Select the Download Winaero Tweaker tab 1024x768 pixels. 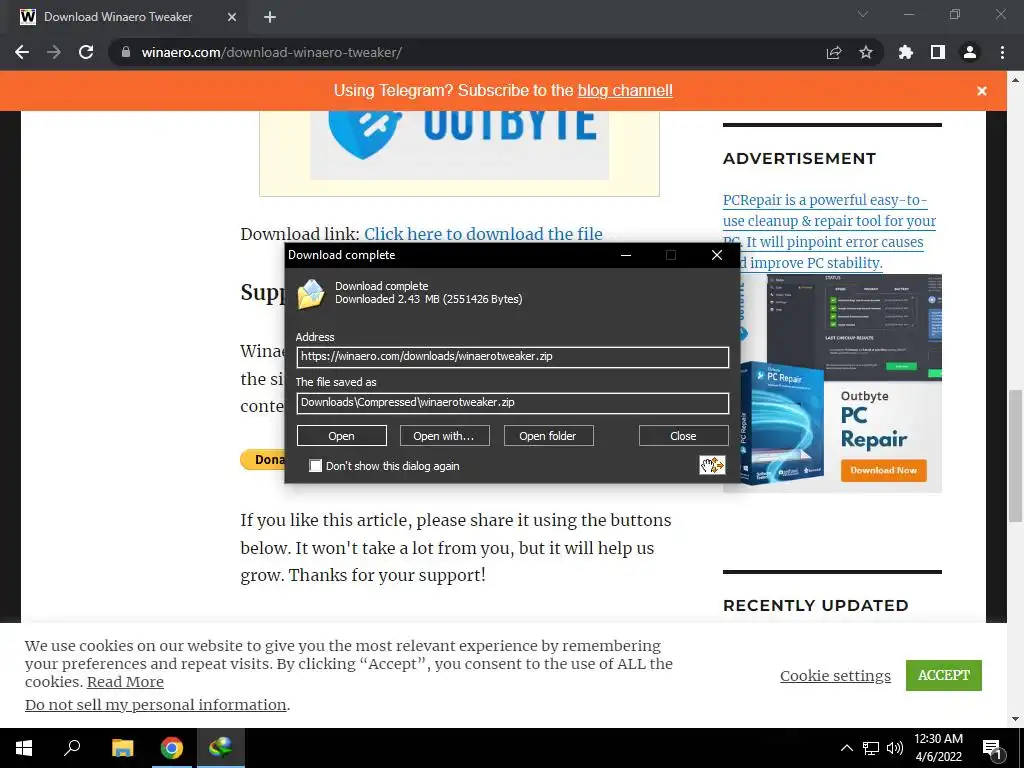124,17
